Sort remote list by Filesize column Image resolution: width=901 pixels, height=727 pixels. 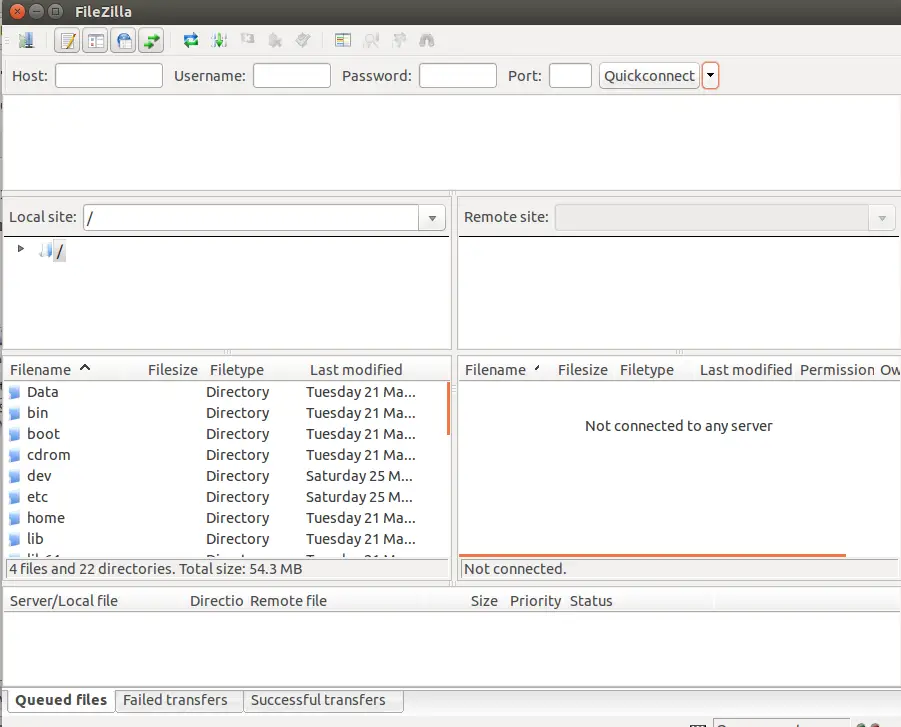tap(583, 370)
